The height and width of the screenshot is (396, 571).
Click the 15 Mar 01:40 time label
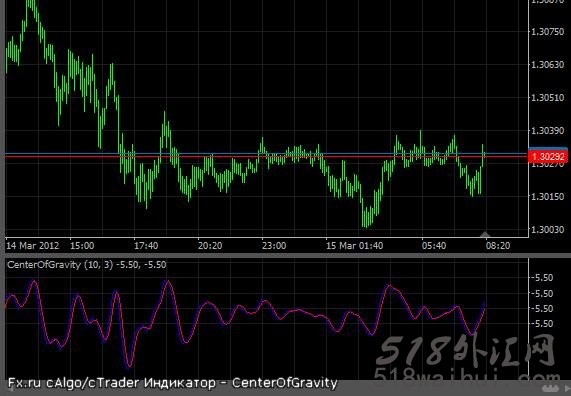(354, 246)
